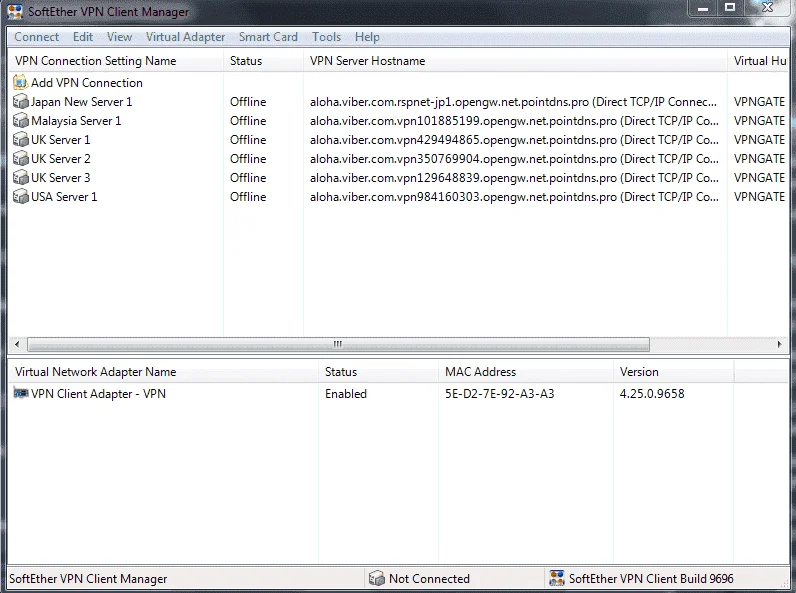796x593 pixels.
Task: Click the right horizontal scroll arrow
Action: pyautogui.click(x=780, y=344)
